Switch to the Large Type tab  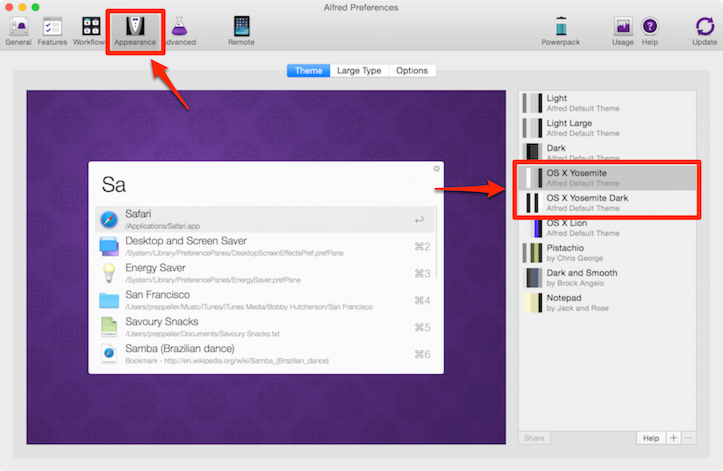coord(359,71)
